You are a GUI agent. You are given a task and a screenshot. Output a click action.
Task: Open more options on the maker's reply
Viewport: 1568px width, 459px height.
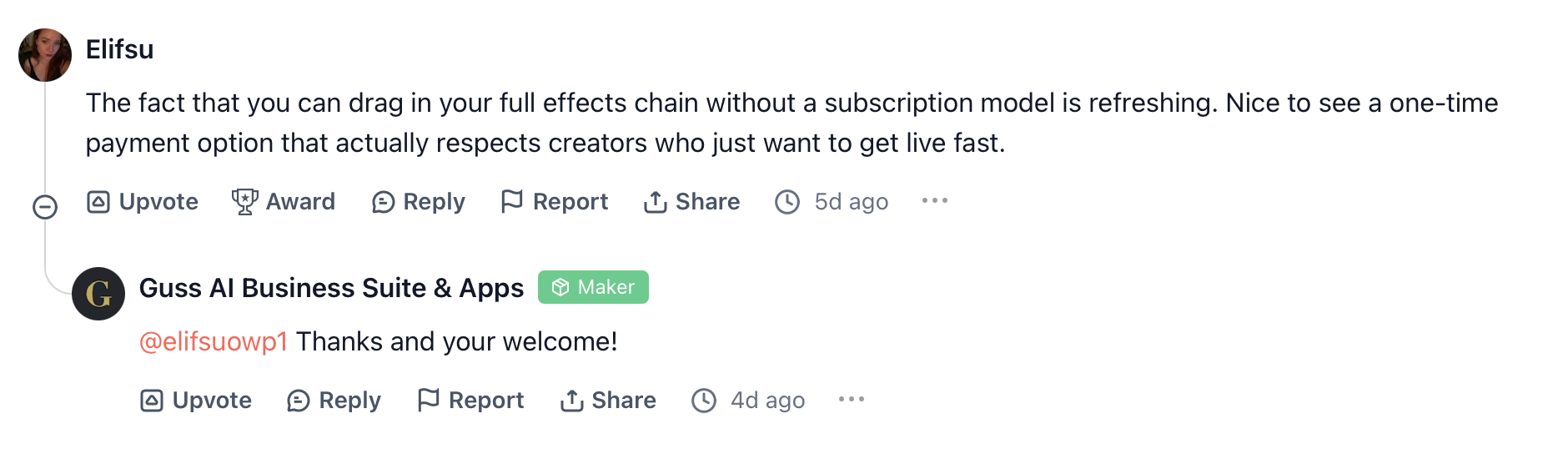(x=852, y=400)
